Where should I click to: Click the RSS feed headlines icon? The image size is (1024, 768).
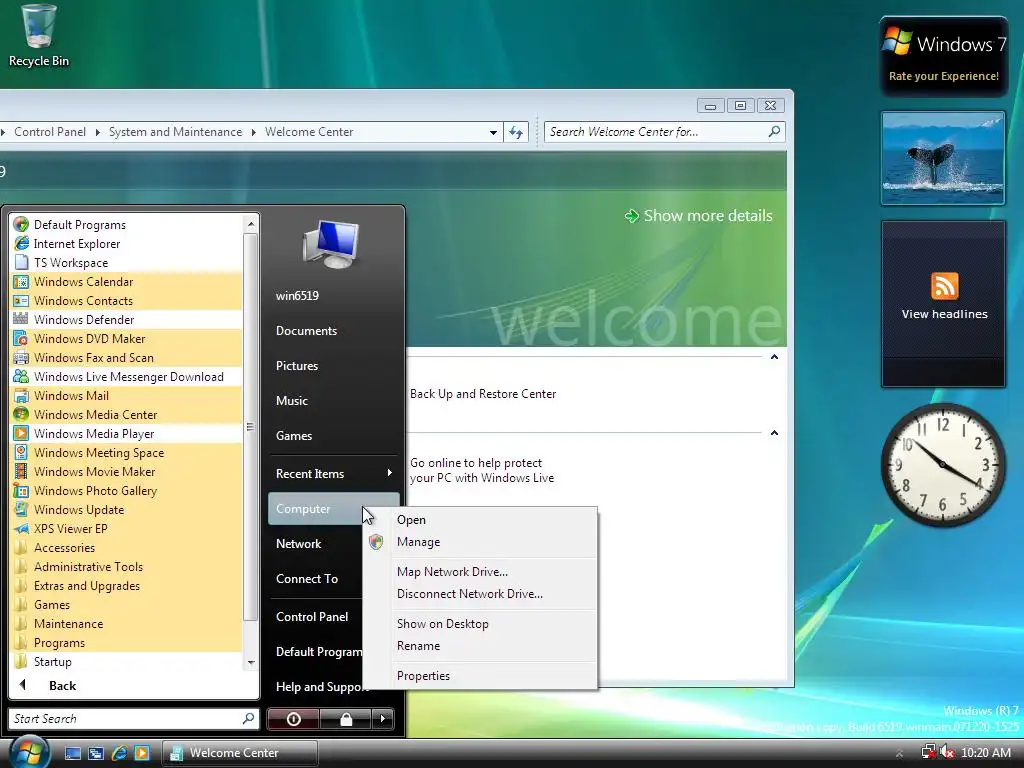point(944,286)
